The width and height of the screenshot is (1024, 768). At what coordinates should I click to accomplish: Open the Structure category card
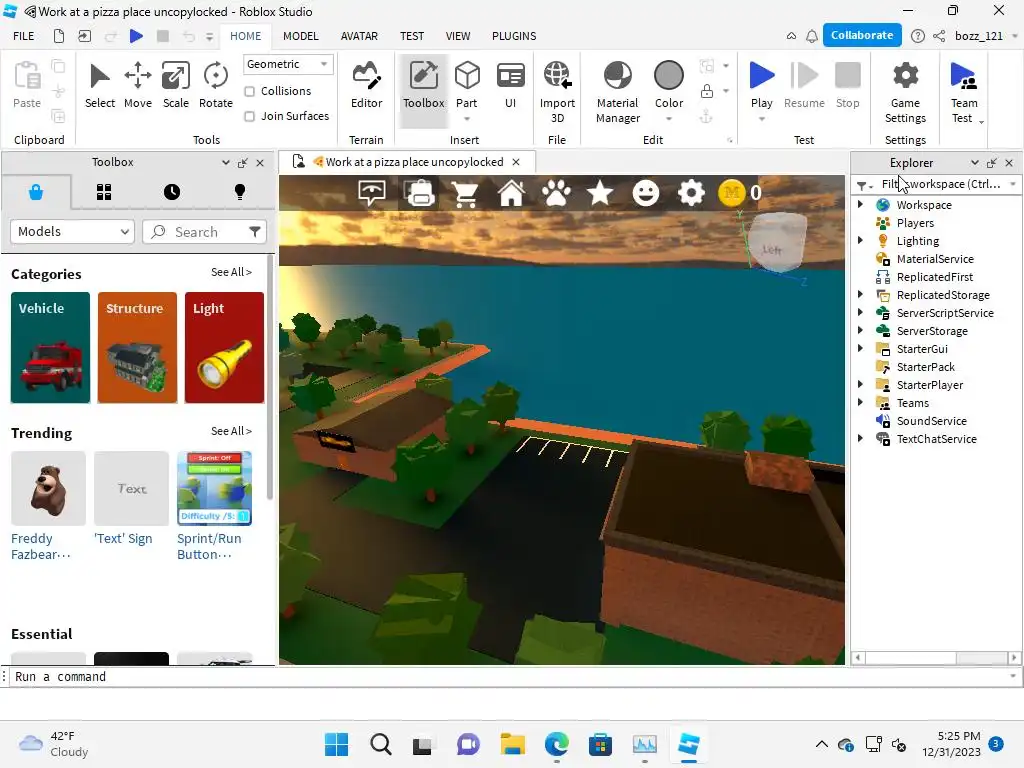pos(137,347)
